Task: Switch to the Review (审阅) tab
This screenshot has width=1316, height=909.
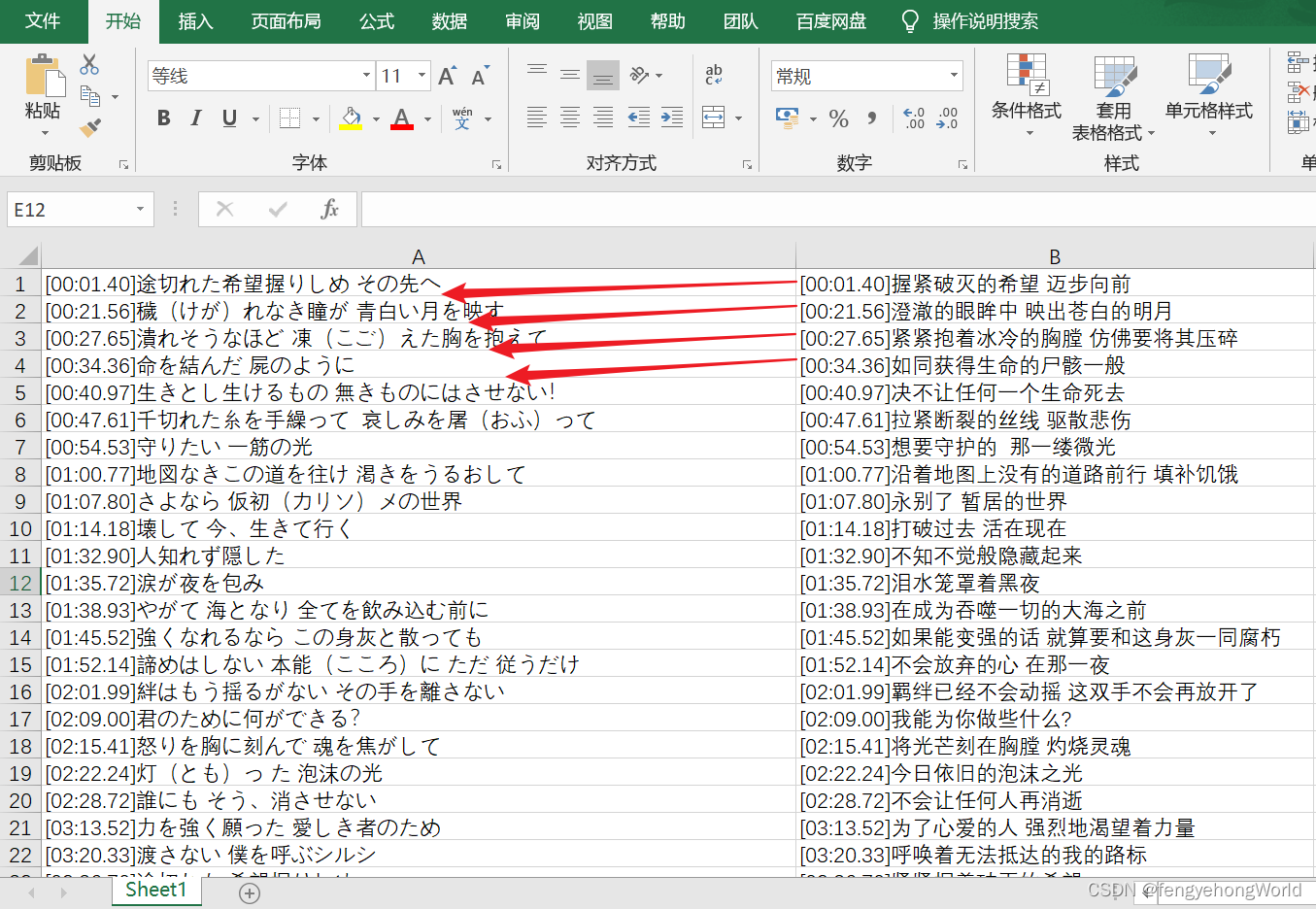Action: pos(523,21)
